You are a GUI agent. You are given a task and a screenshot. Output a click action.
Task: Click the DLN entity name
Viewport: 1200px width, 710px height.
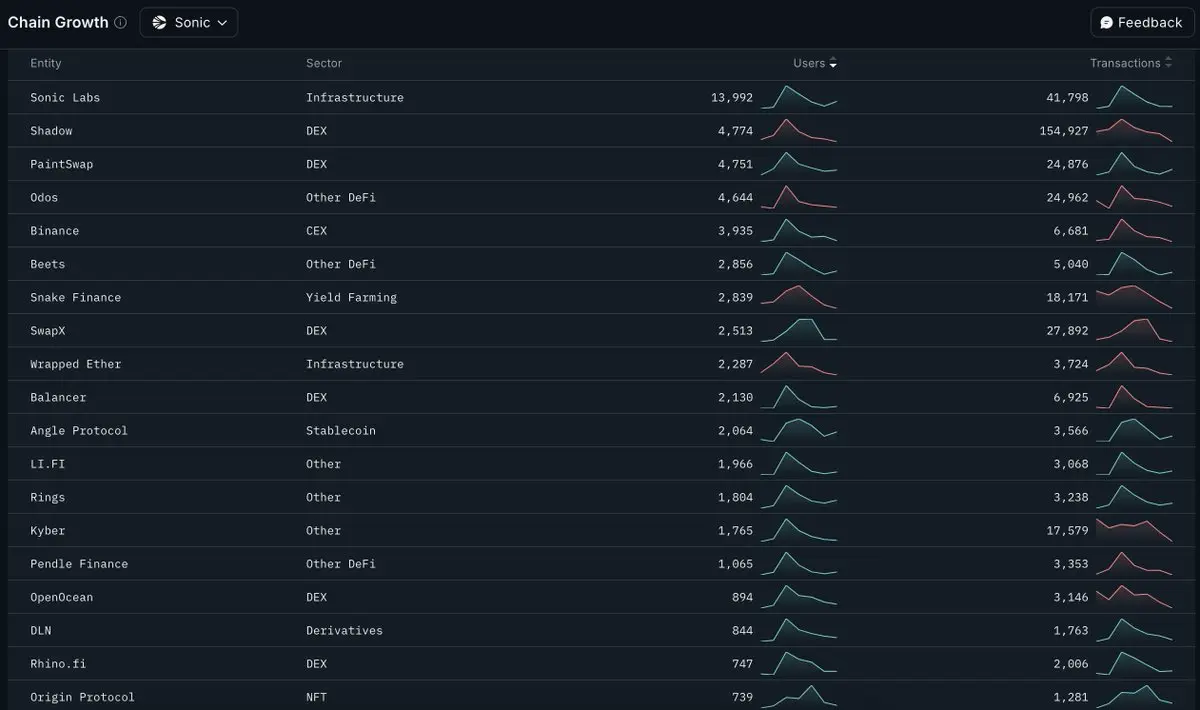pos(41,631)
